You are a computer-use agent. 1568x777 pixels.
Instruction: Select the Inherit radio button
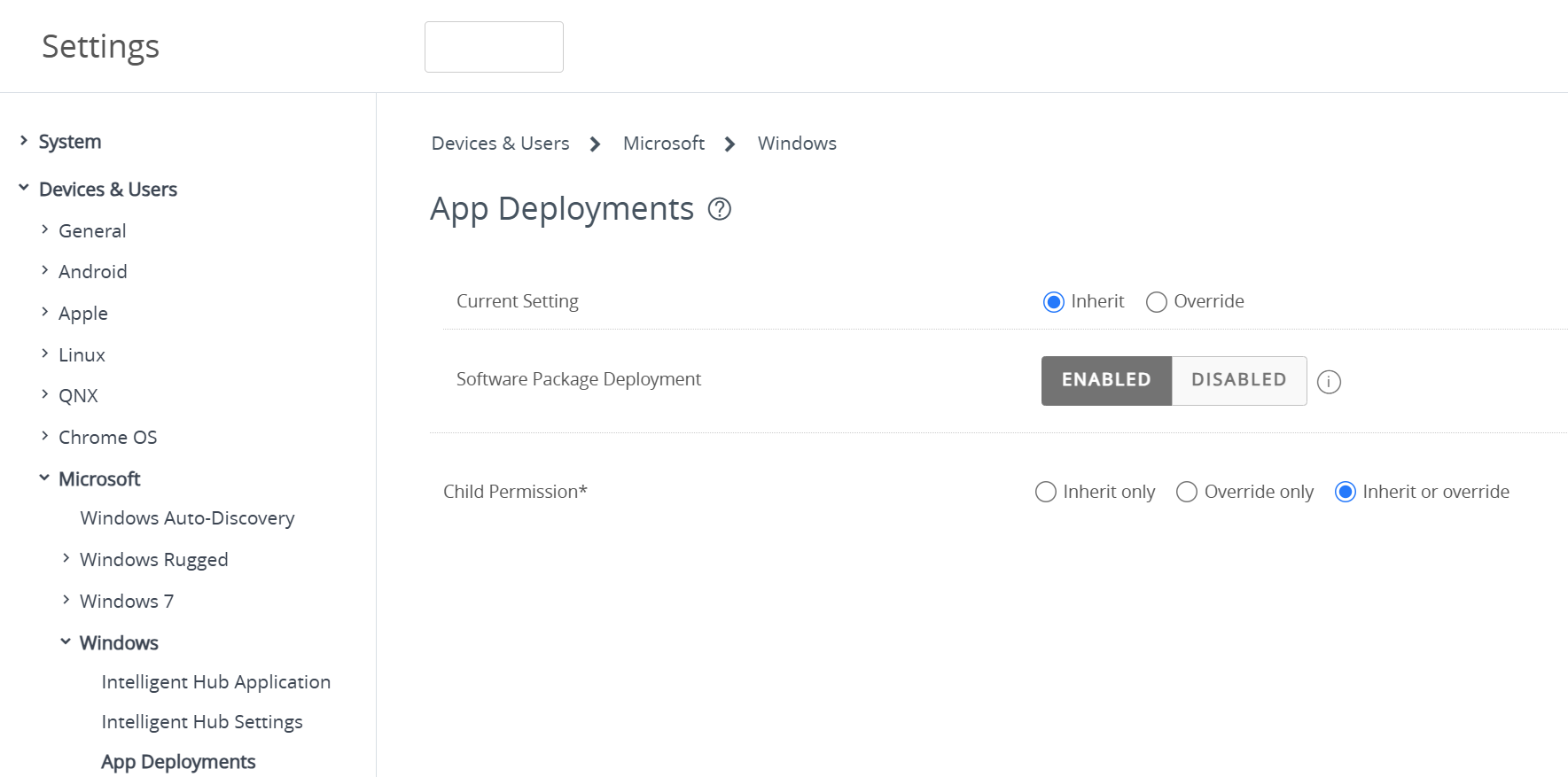(1053, 302)
